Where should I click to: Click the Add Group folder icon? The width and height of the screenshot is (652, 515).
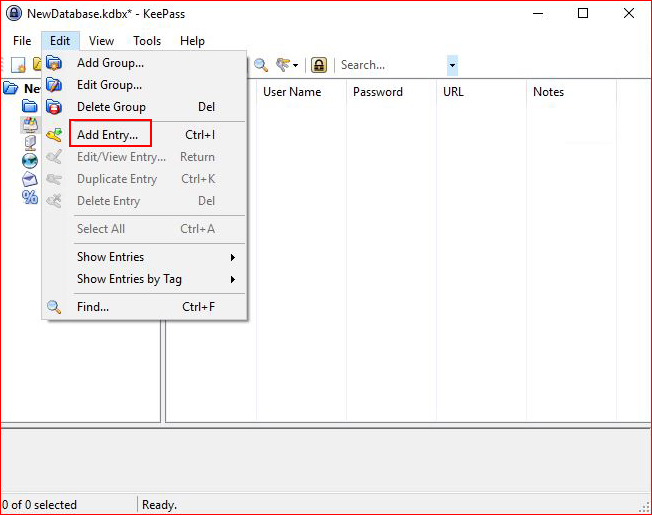(54, 63)
